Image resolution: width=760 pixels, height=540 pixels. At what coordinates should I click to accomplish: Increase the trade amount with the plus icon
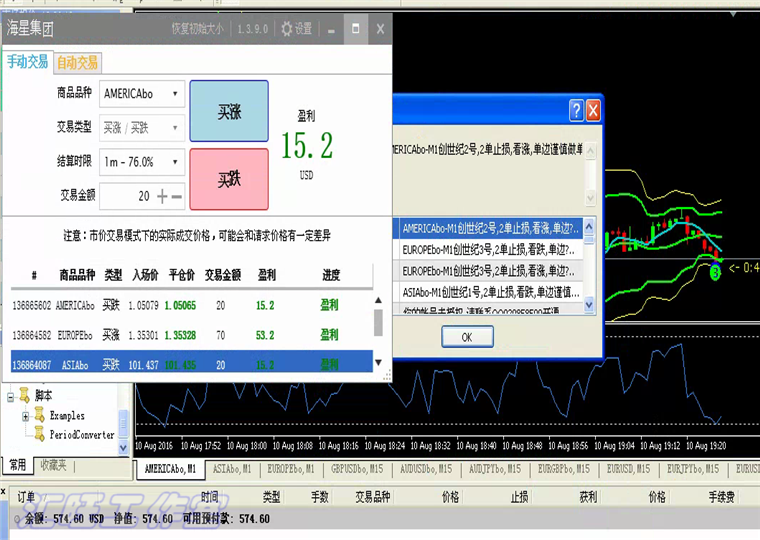click(x=162, y=196)
